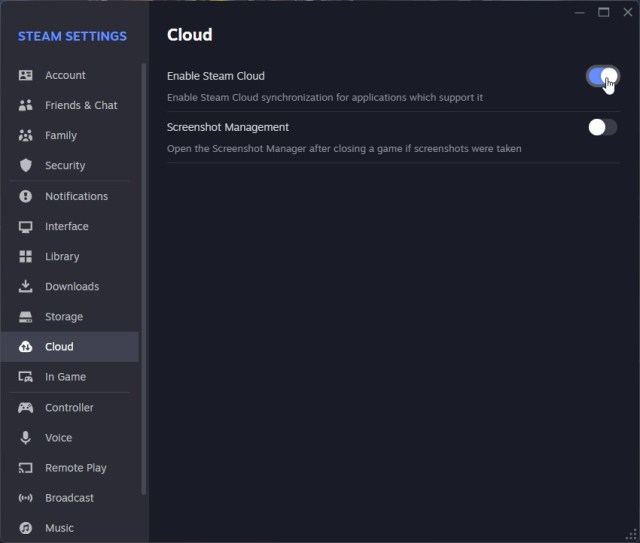Turn on Screenshot Management toggle
The image size is (640, 543).
point(602,127)
